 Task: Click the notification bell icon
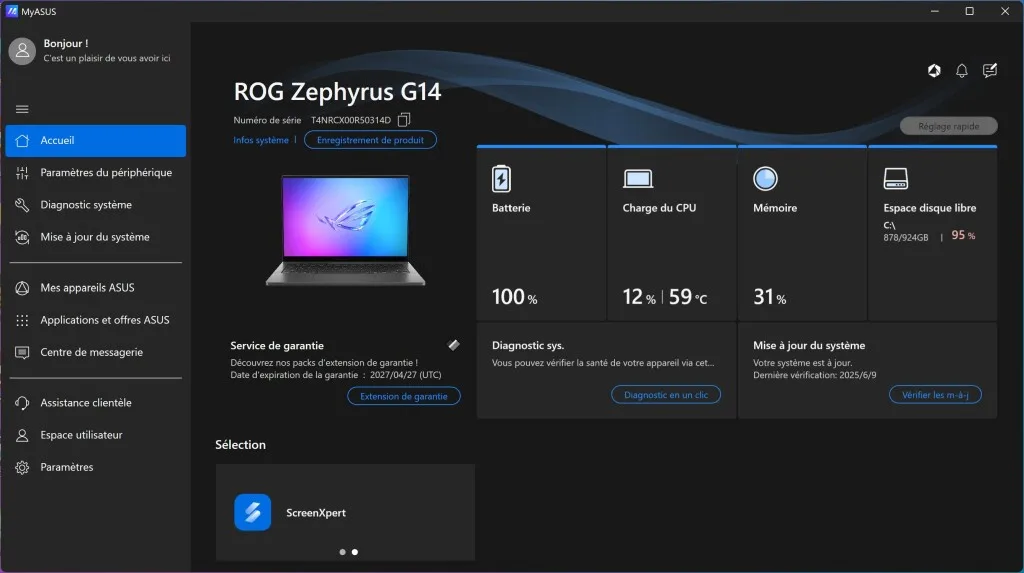pos(961,71)
